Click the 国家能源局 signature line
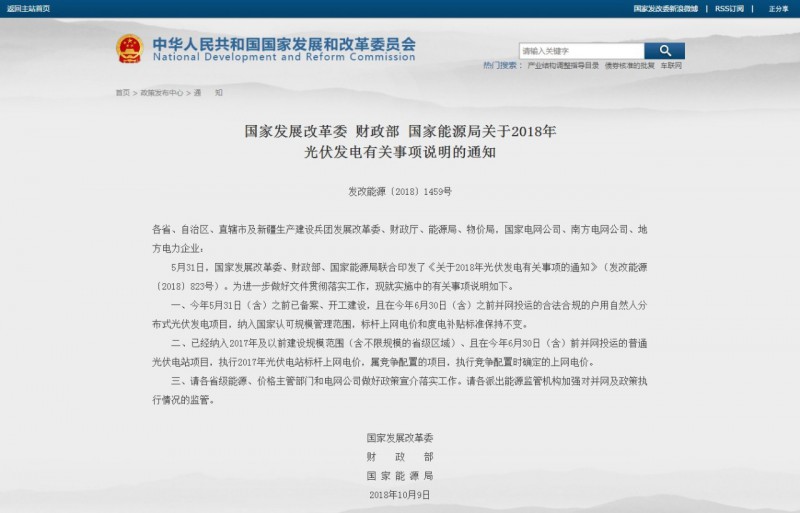Screen dimensions: 800x513 pos(399,475)
